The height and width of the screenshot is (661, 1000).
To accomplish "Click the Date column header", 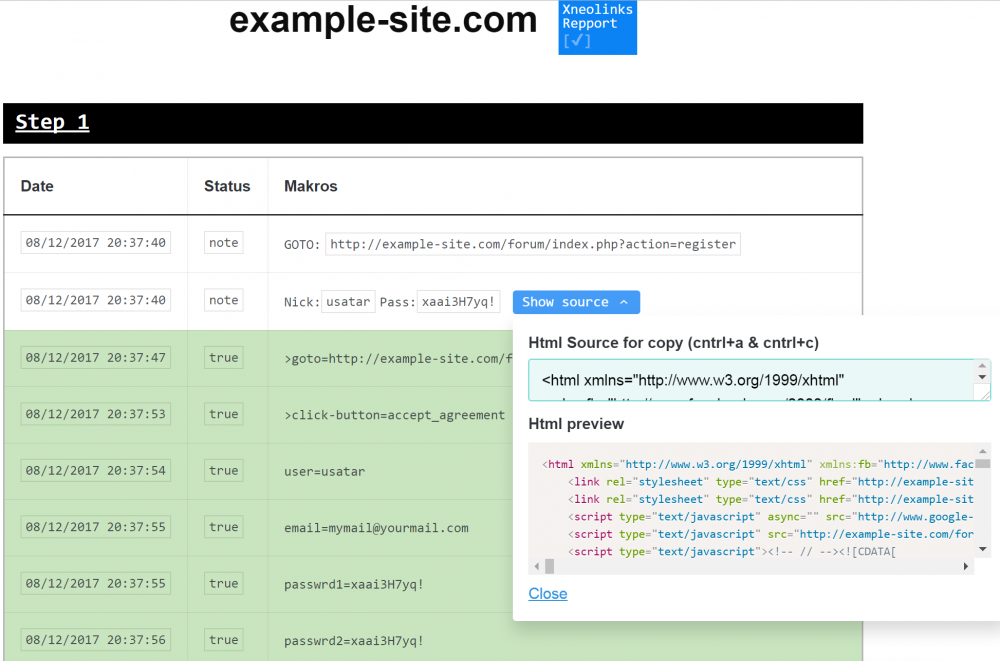I will pos(37,186).
